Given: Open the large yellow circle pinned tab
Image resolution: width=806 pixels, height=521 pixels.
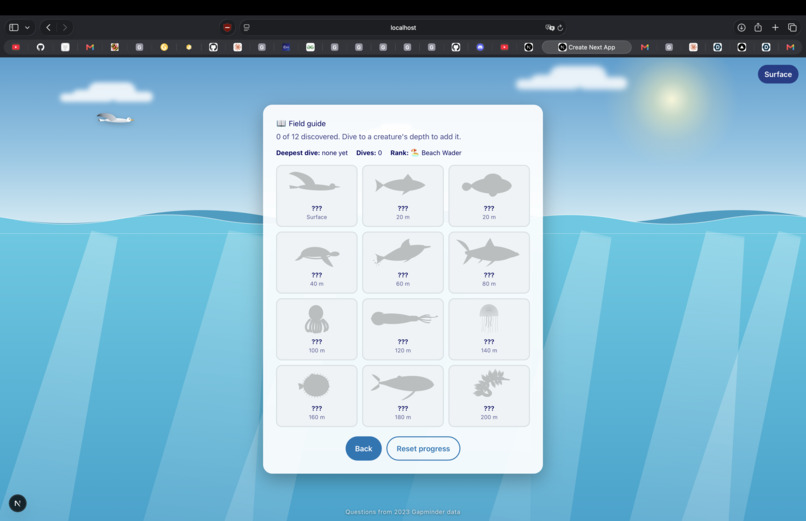Looking at the screenshot, I should coord(164,47).
